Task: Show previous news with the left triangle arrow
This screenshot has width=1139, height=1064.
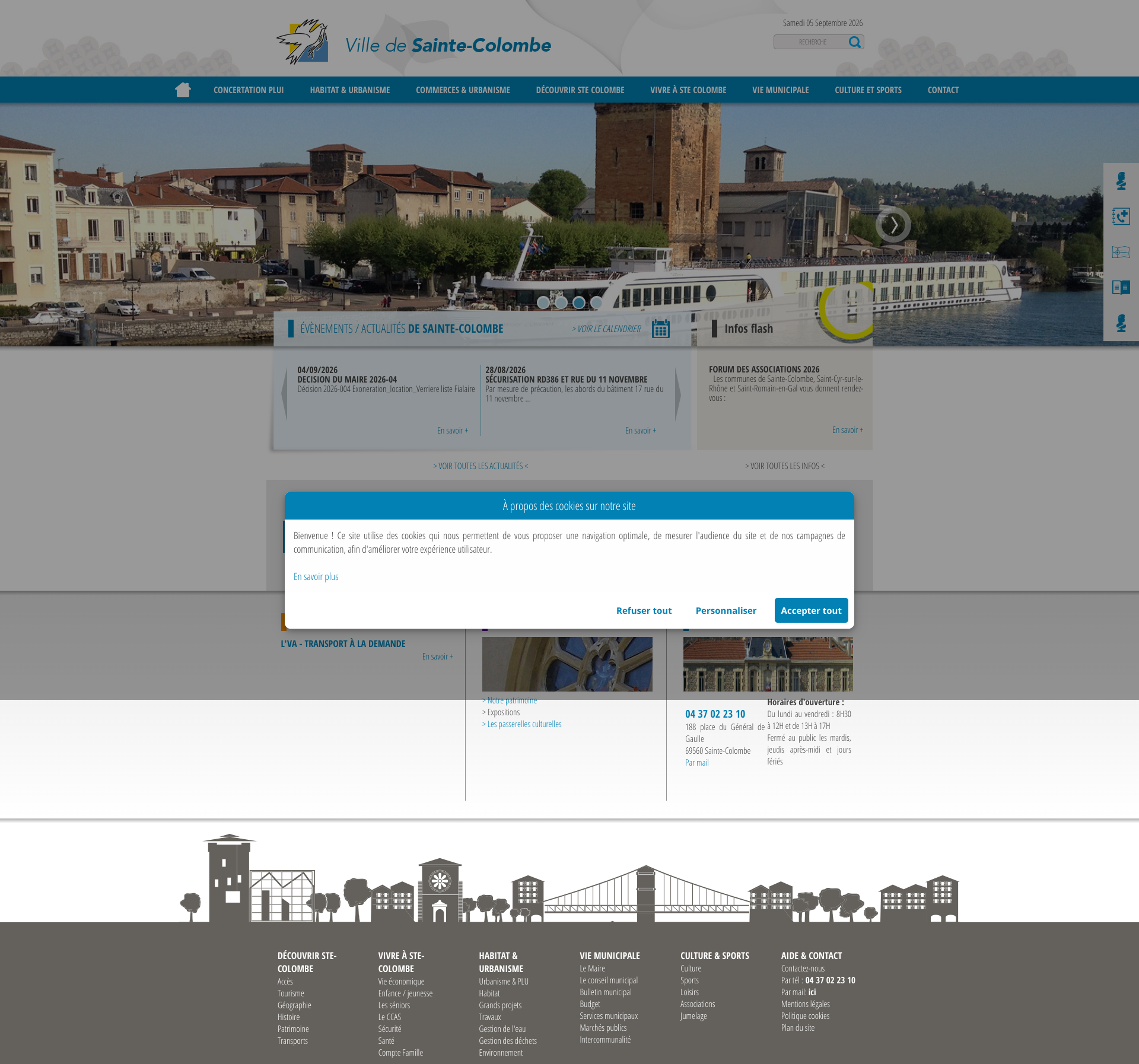Action: pyautogui.click(x=284, y=394)
